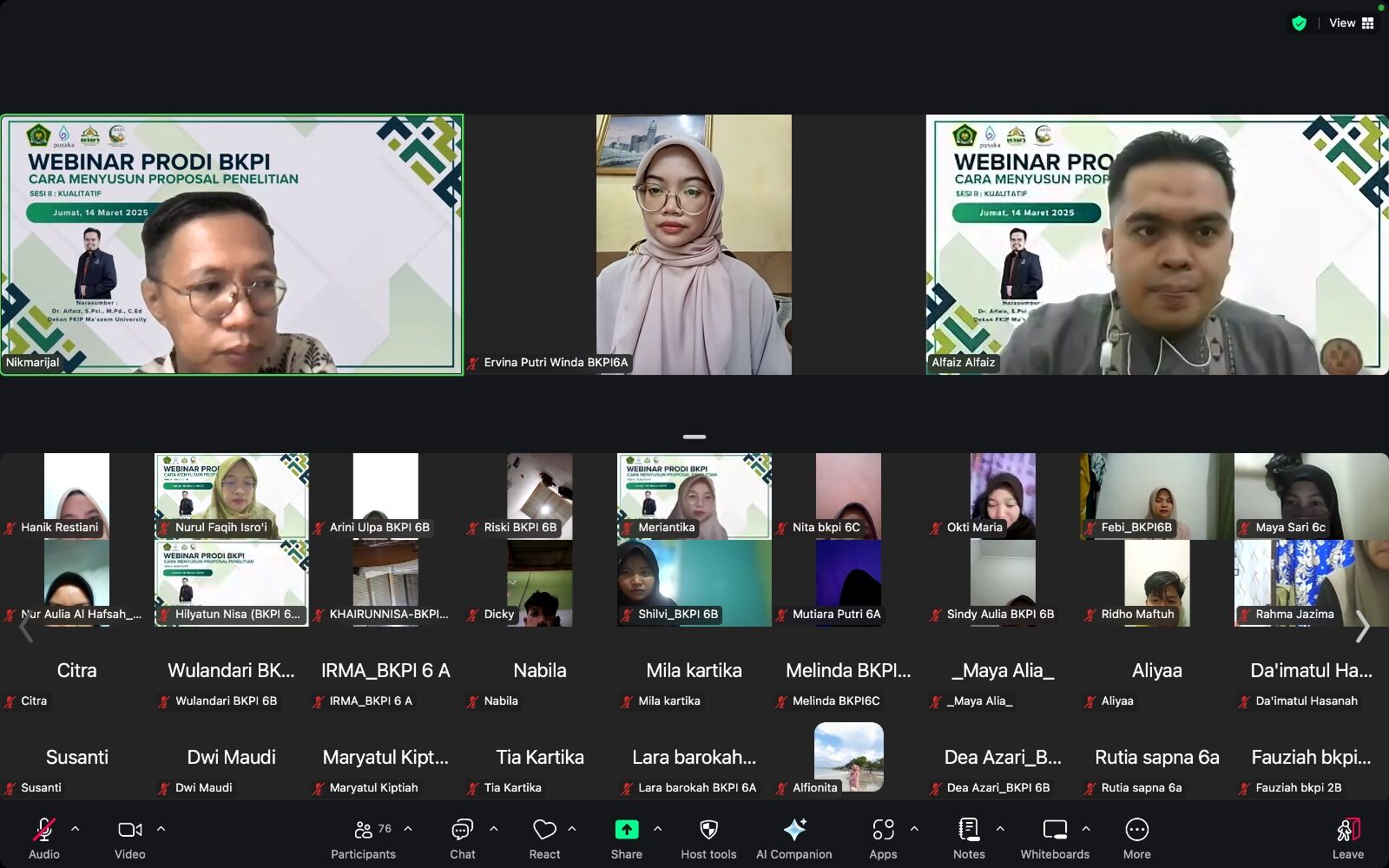The width and height of the screenshot is (1389, 868).
Task: Launch AI Companion
Action: pyautogui.click(x=794, y=836)
